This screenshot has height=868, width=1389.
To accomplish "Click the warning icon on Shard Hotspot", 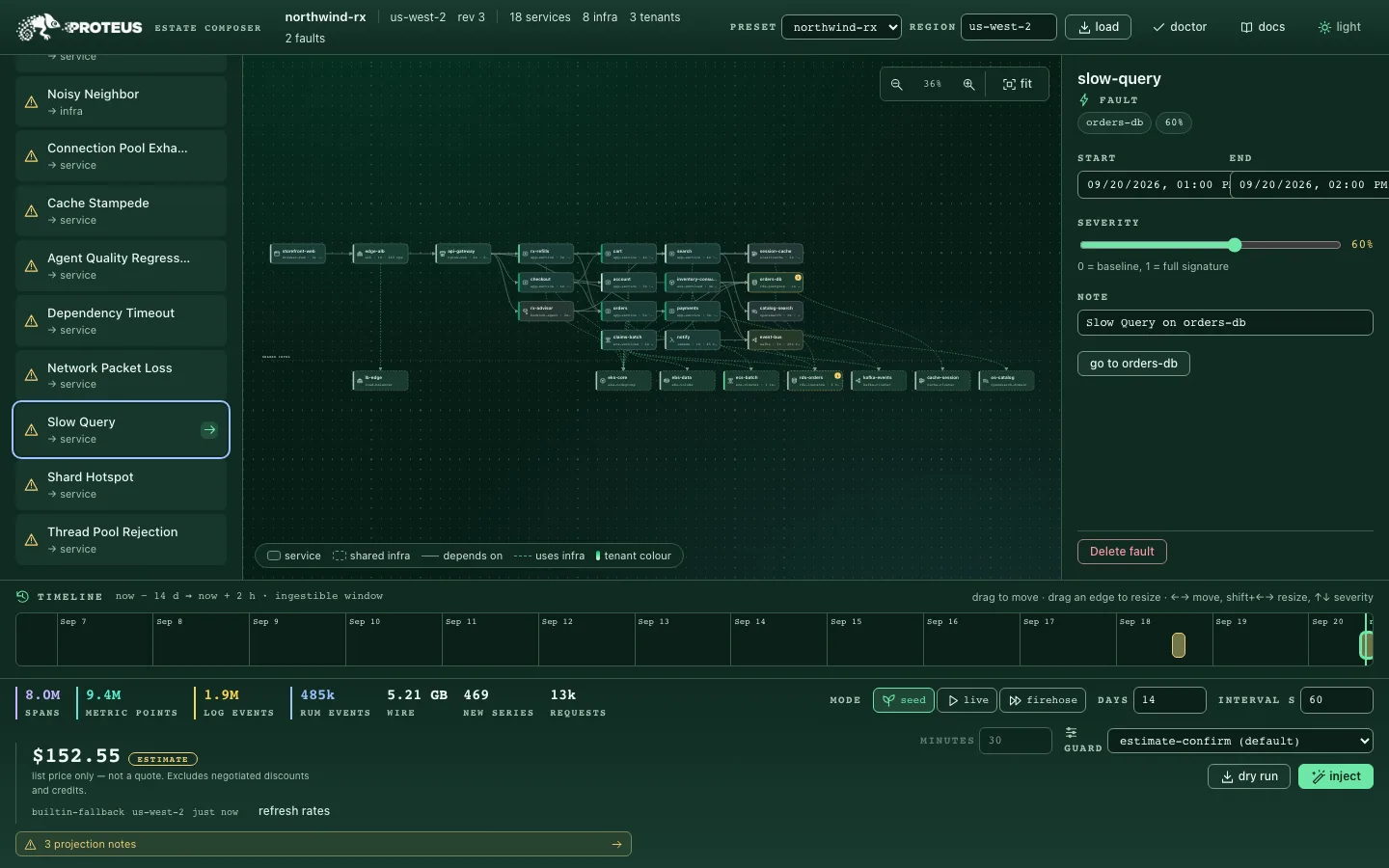I will pos(31,485).
